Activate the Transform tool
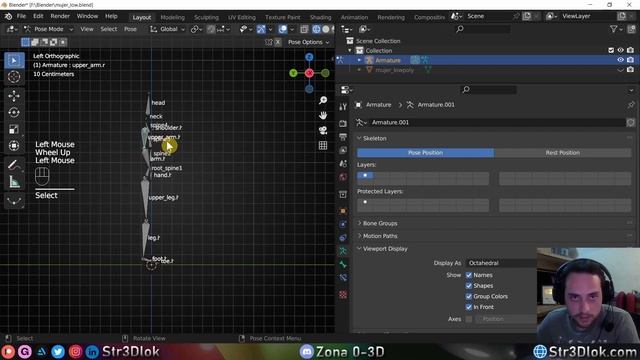The width and height of the screenshot is (640, 360). pyautogui.click(x=14, y=146)
